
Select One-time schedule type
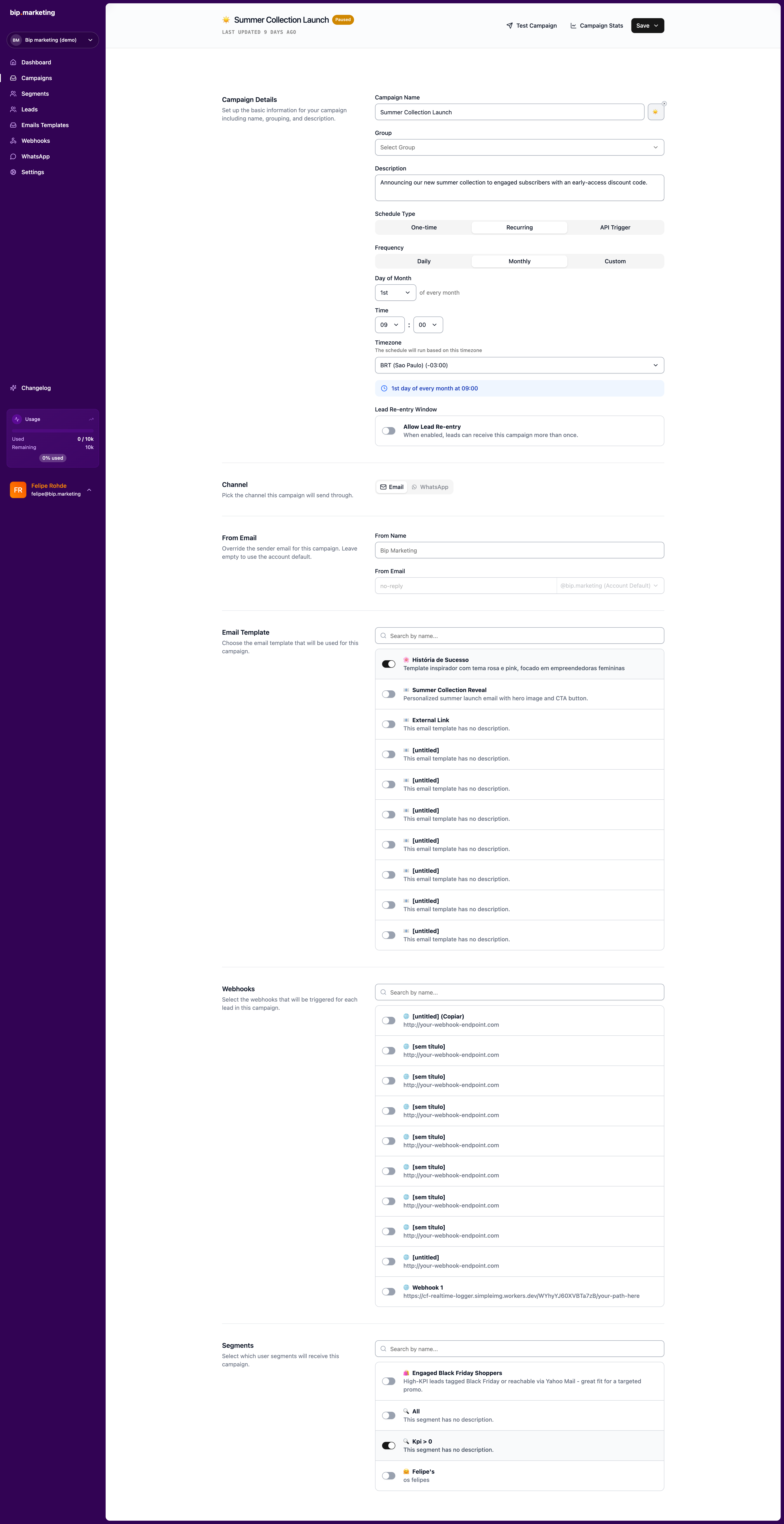424,227
